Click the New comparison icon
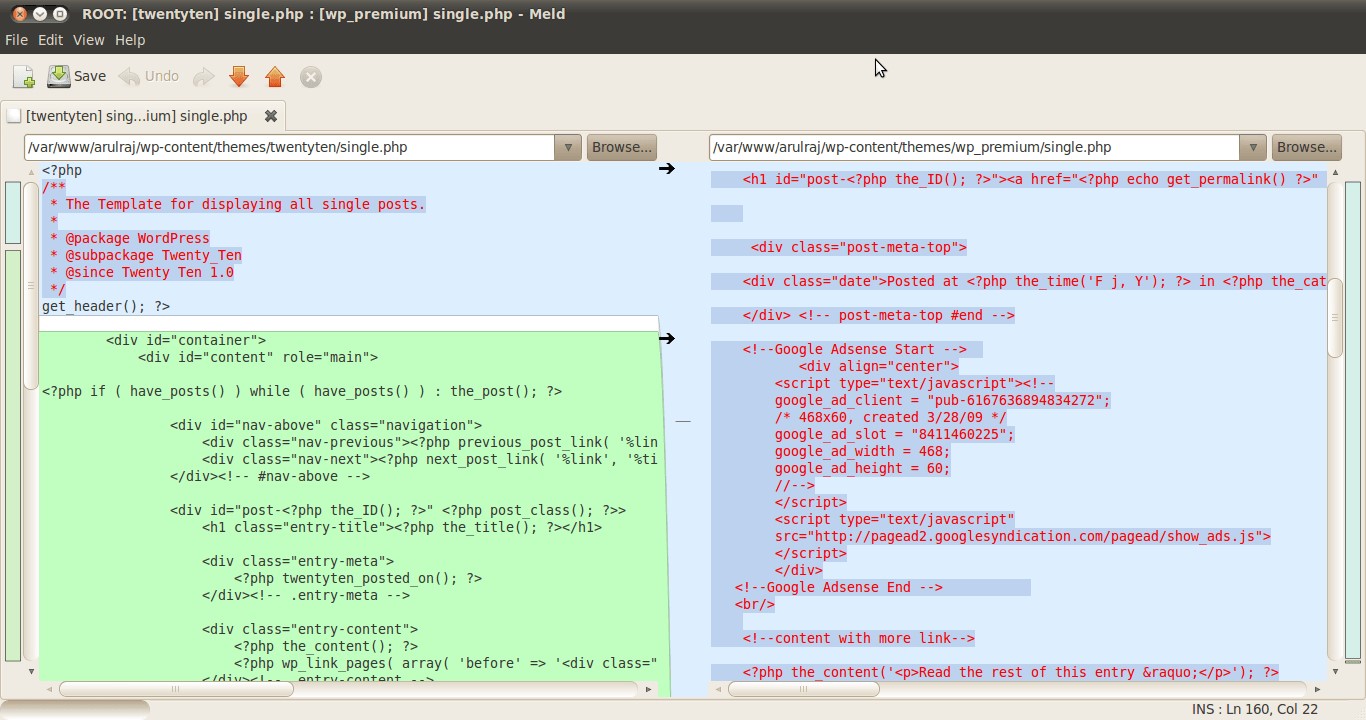This screenshot has height=720, width=1366. coord(23,77)
